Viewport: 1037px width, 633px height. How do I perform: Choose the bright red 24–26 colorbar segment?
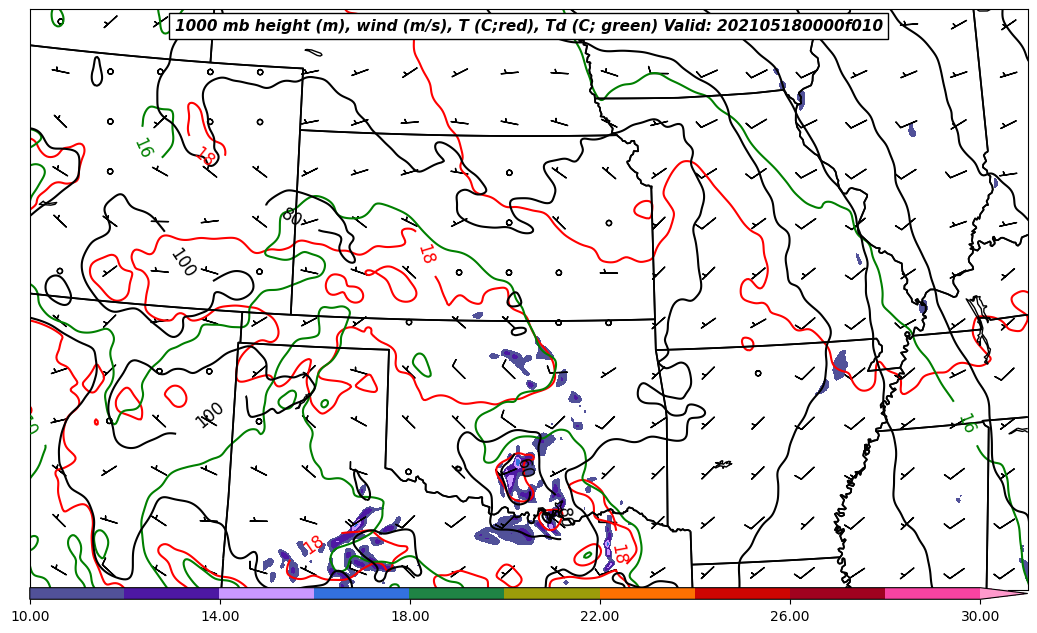coord(742,593)
